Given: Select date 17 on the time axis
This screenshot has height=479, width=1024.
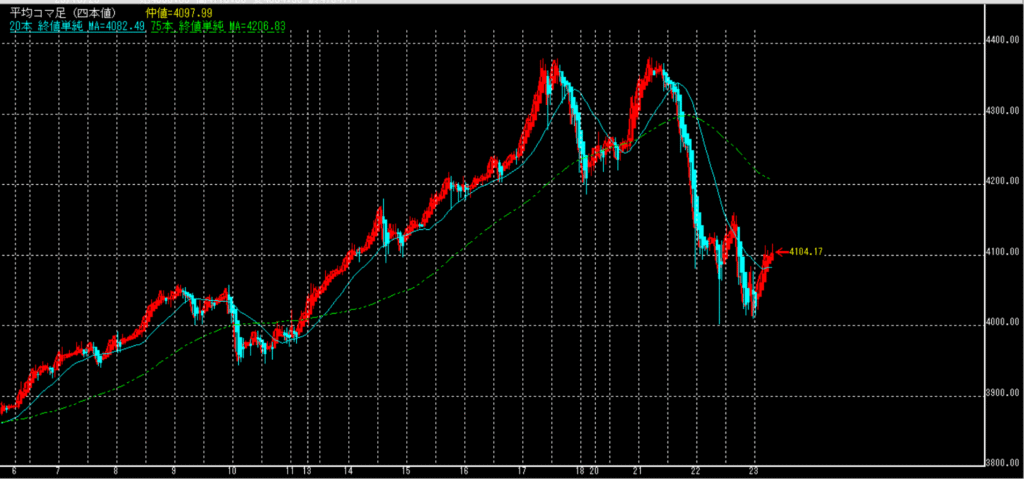Looking at the screenshot, I should click(x=522, y=470).
